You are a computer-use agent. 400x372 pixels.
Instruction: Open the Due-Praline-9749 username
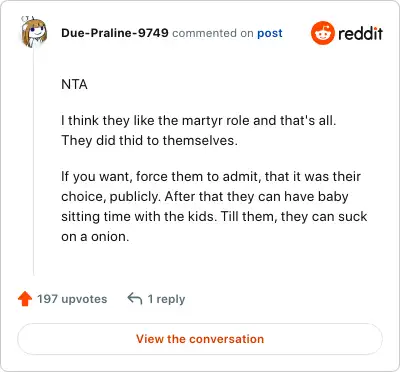(x=115, y=33)
